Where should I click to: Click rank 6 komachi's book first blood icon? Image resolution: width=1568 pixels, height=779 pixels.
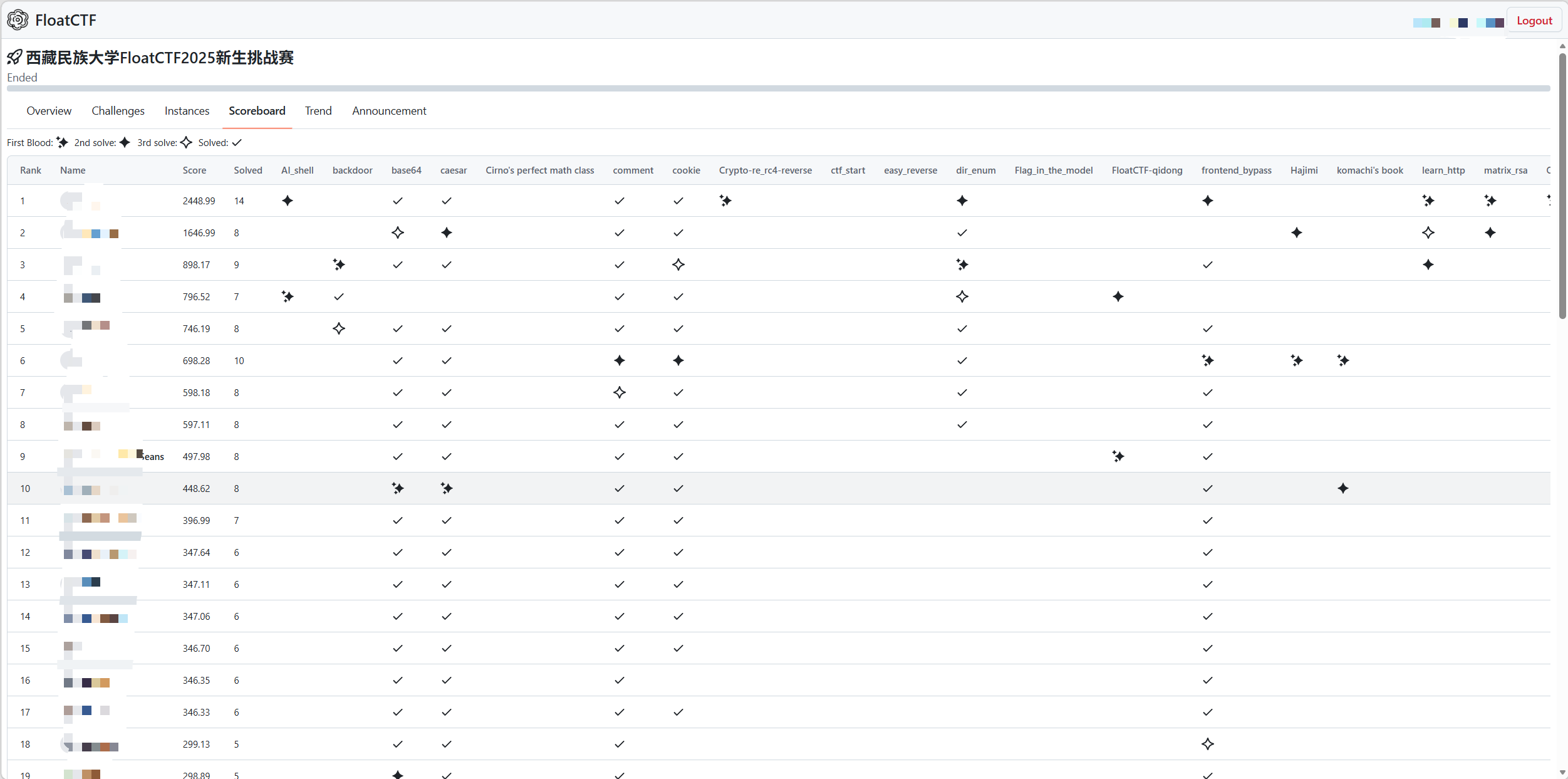coord(1343,360)
